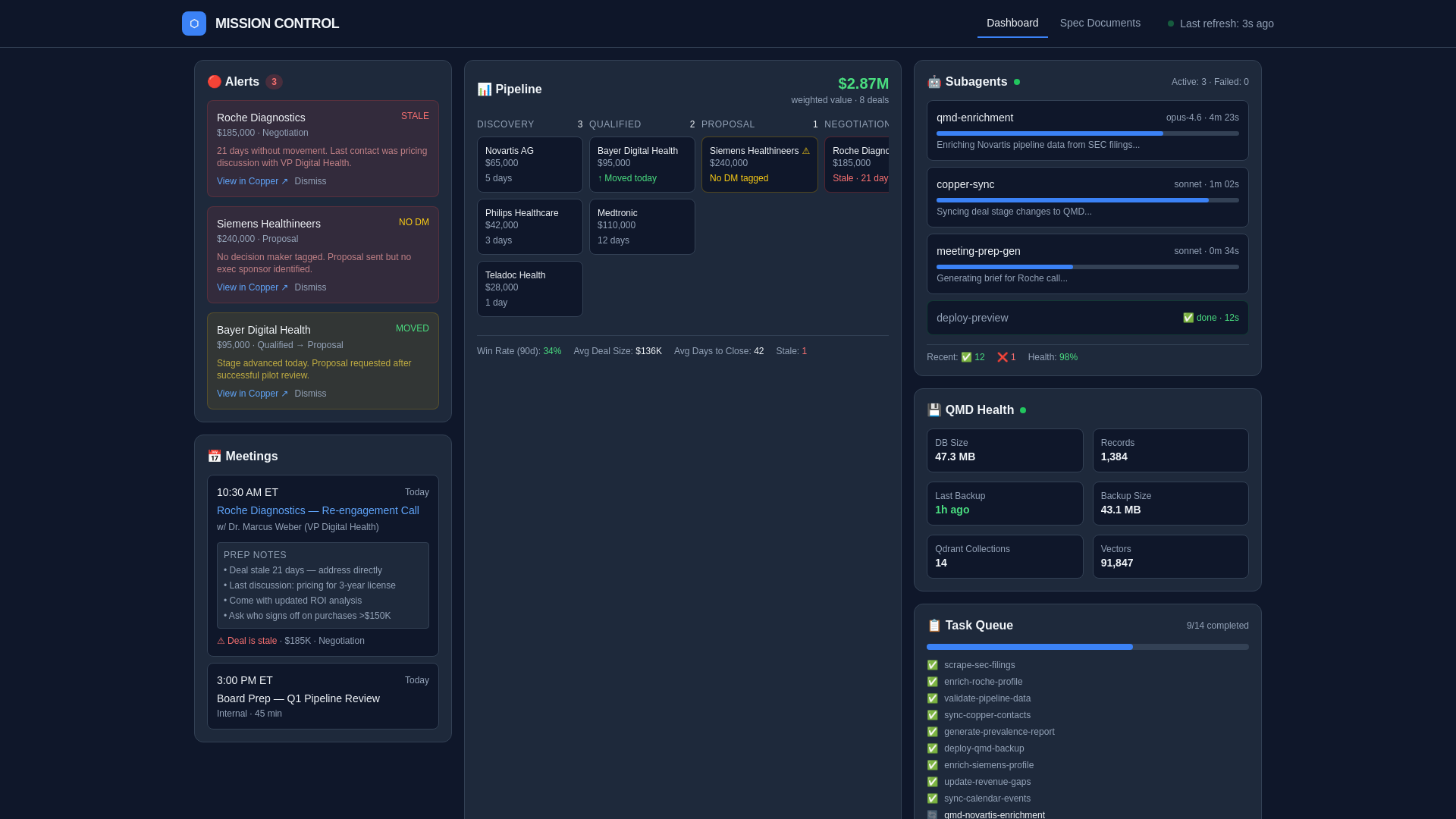The width and height of the screenshot is (1456, 819).
Task: Click the DB Size 47.3 MB tile
Action: point(1005,450)
